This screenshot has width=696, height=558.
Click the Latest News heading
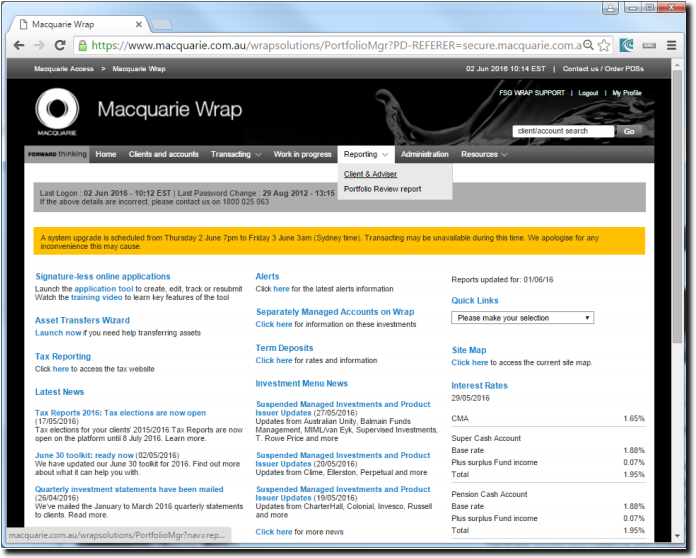[59, 392]
